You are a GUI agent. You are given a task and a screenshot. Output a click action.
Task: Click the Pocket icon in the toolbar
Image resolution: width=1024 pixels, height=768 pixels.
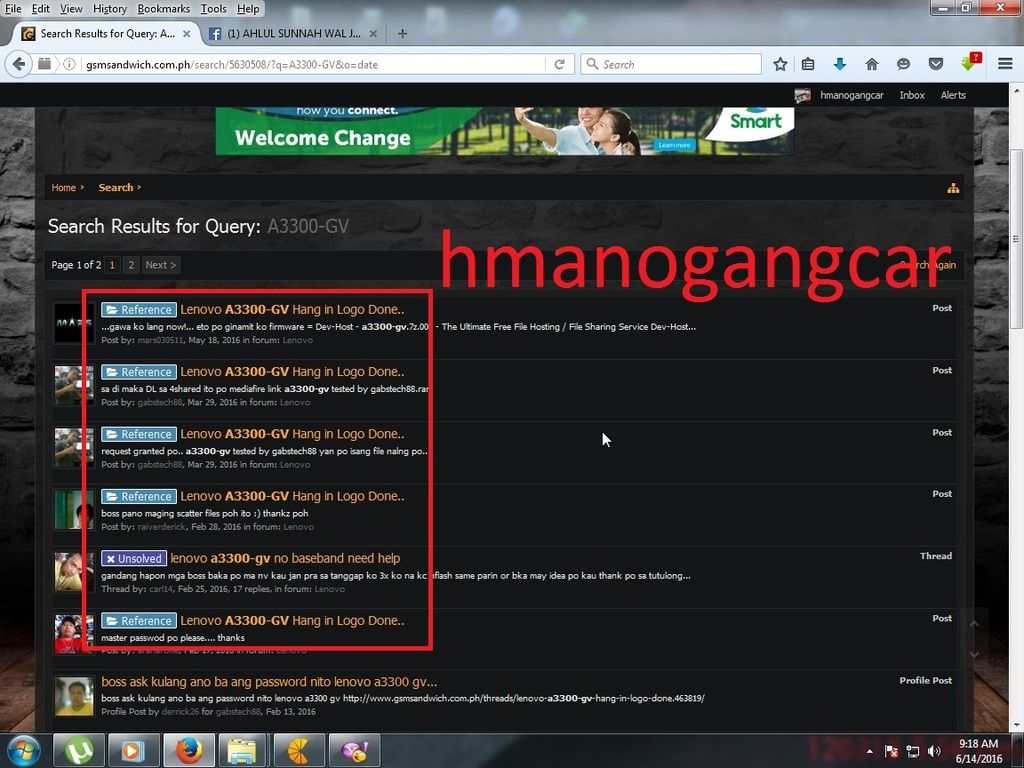point(936,64)
